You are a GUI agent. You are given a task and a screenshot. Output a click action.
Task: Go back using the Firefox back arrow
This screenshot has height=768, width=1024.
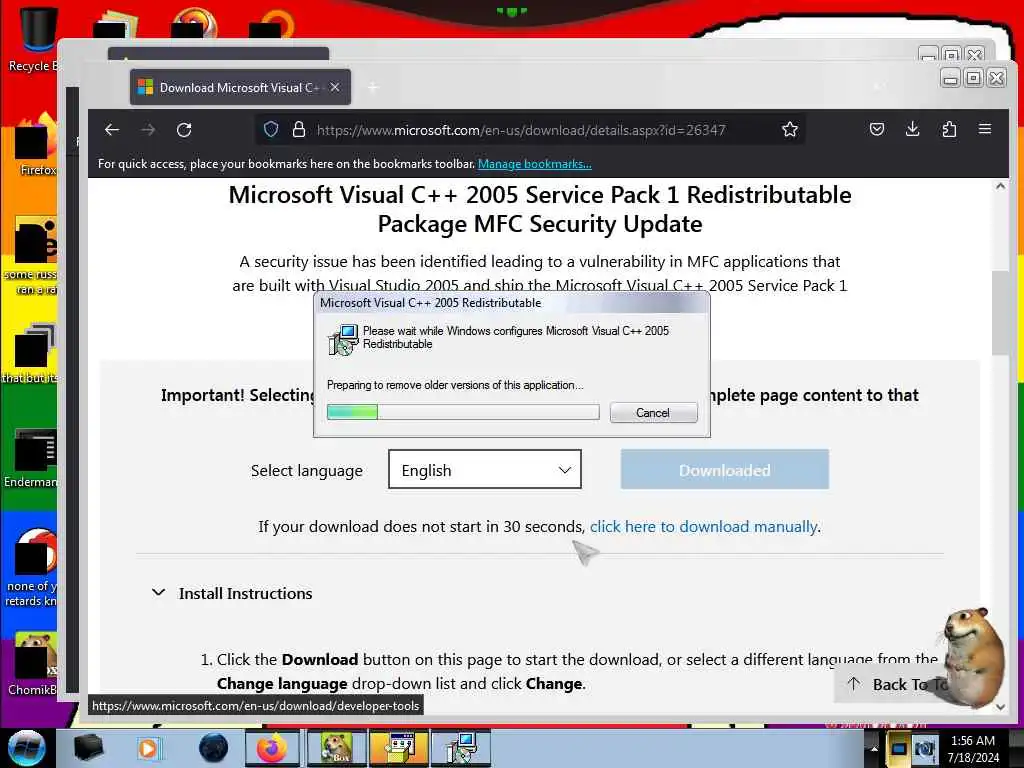pos(112,130)
